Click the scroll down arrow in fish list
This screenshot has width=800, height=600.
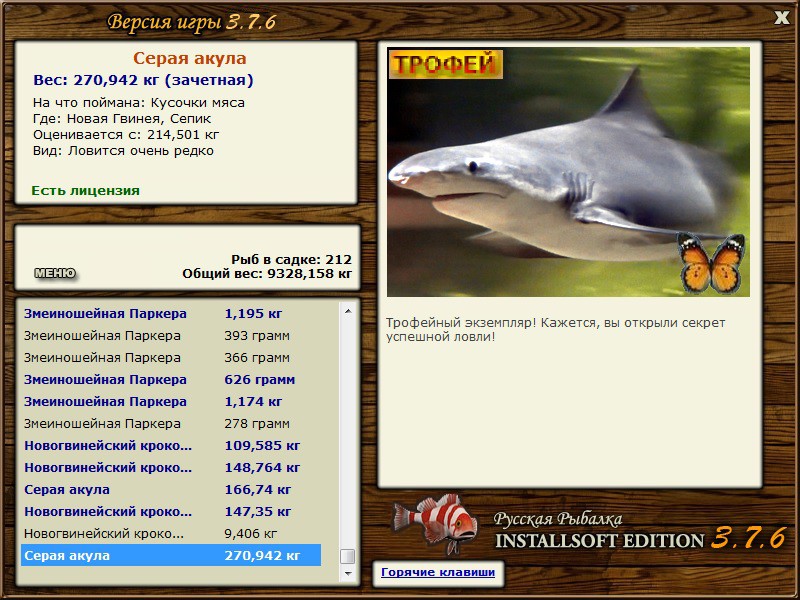pos(348,574)
